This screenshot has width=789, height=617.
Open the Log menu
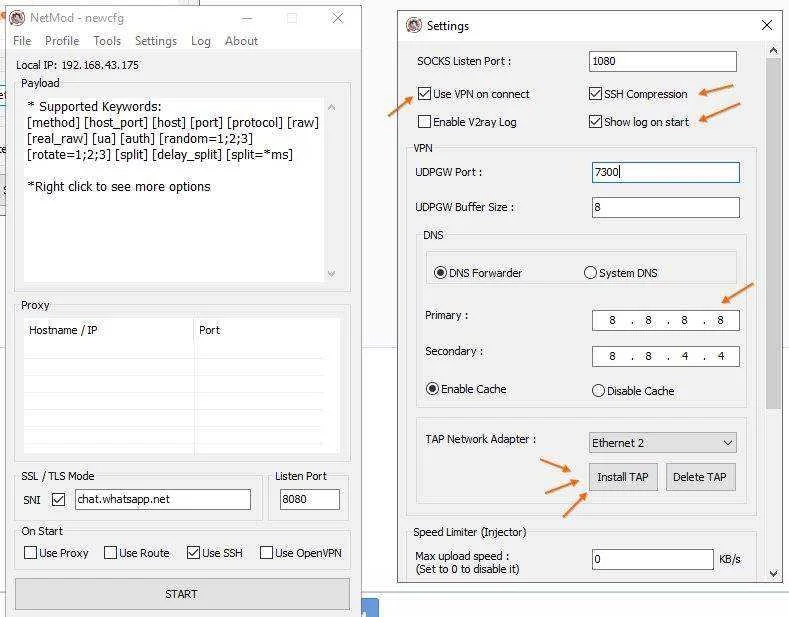click(x=200, y=41)
